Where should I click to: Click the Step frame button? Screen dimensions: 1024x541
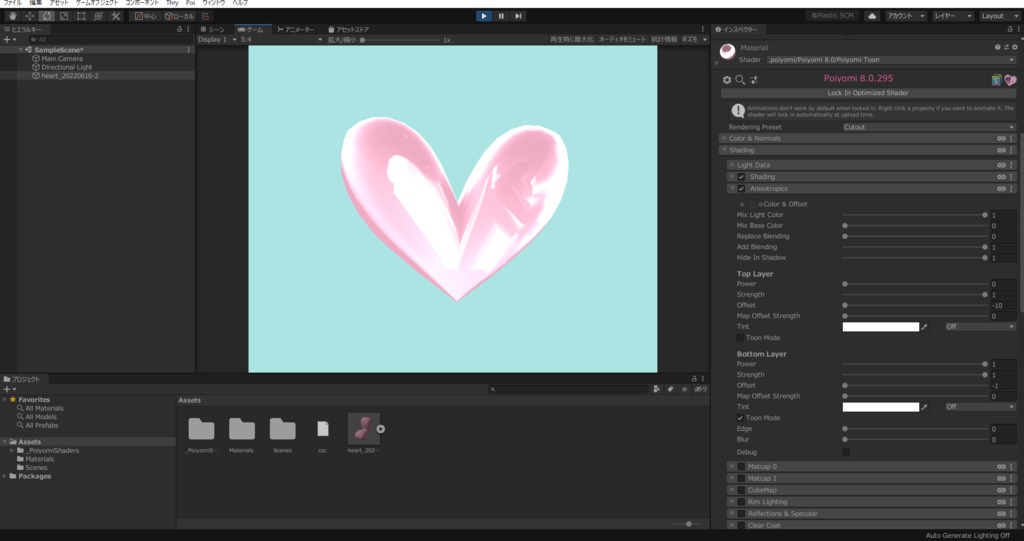[x=518, y=16]
